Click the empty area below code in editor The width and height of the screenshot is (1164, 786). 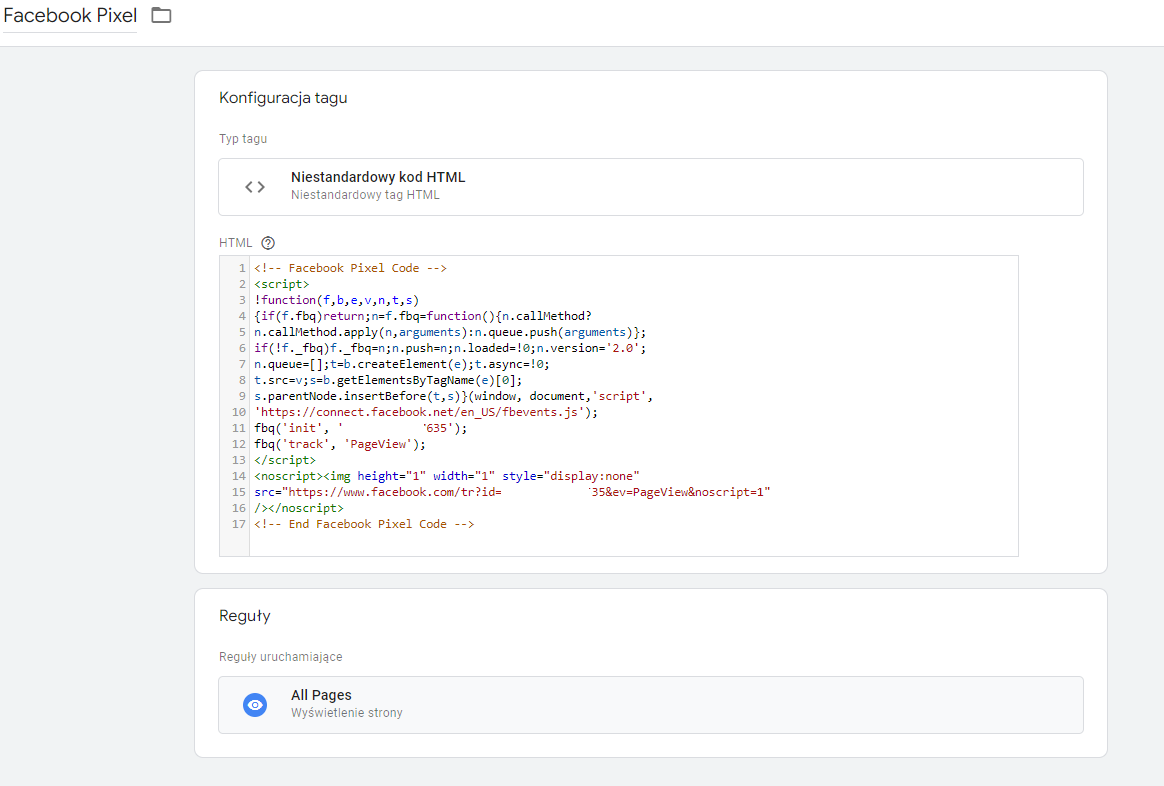click(x=630, y=542)
